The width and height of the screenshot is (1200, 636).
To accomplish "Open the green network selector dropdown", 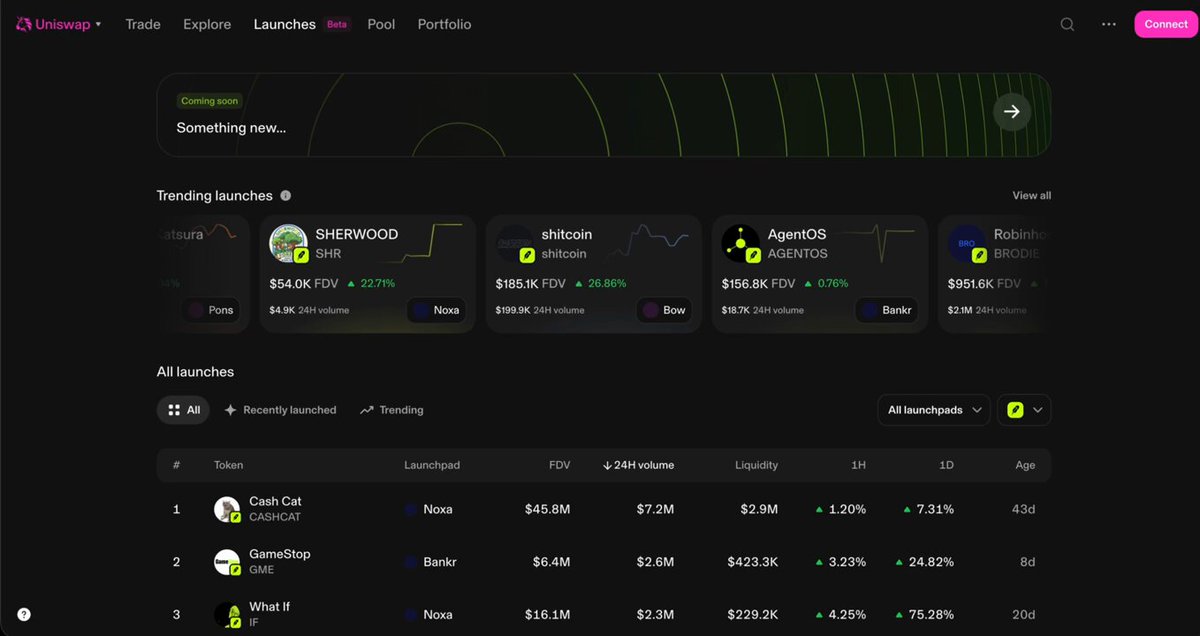I will 1024,410.
